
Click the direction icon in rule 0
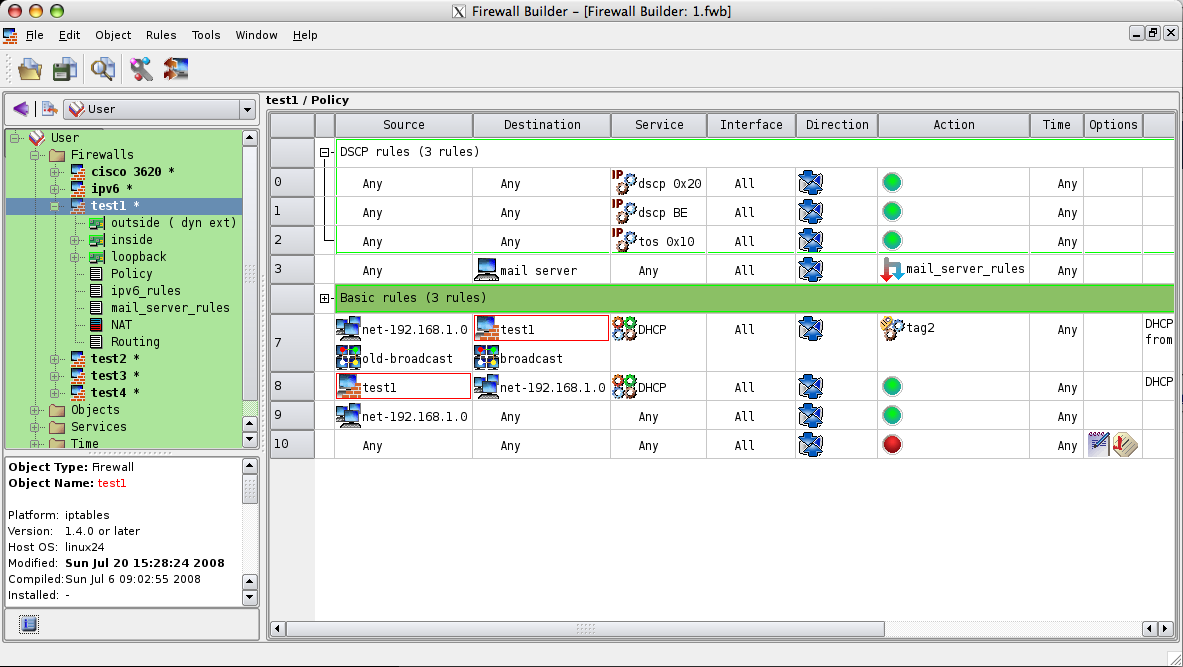point(810,183)
